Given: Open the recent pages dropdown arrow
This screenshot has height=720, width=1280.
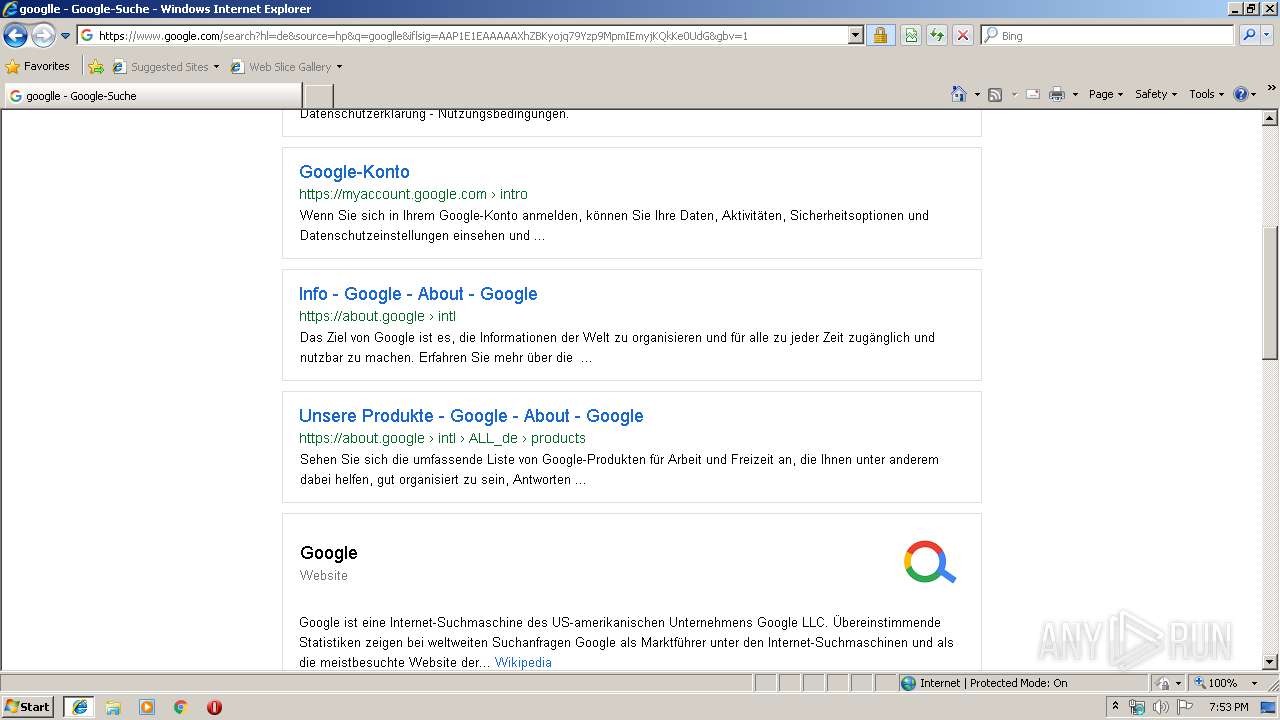Looking at the screenshot, I should coord(66,36).
